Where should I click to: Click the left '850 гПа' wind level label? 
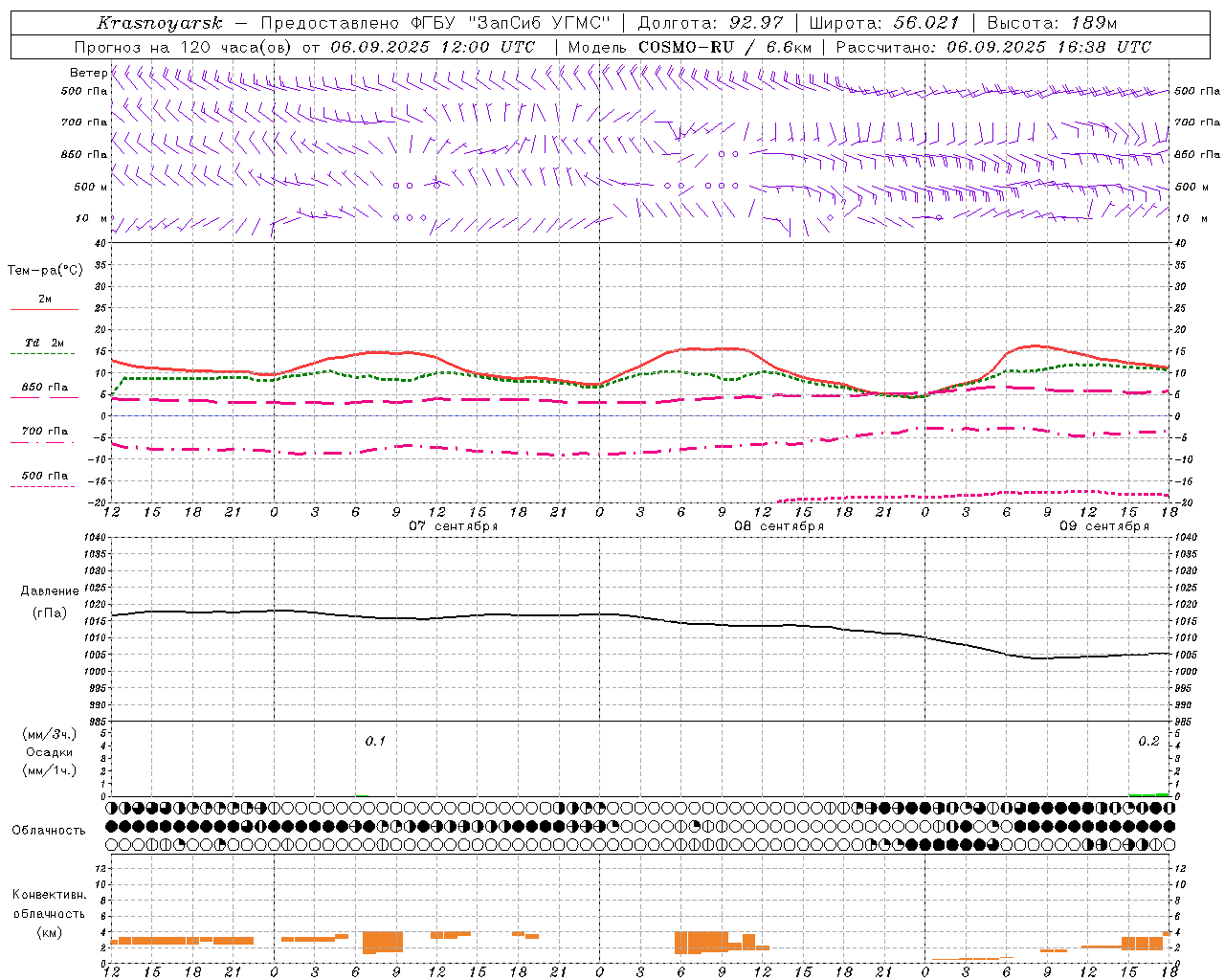(84, 154)
